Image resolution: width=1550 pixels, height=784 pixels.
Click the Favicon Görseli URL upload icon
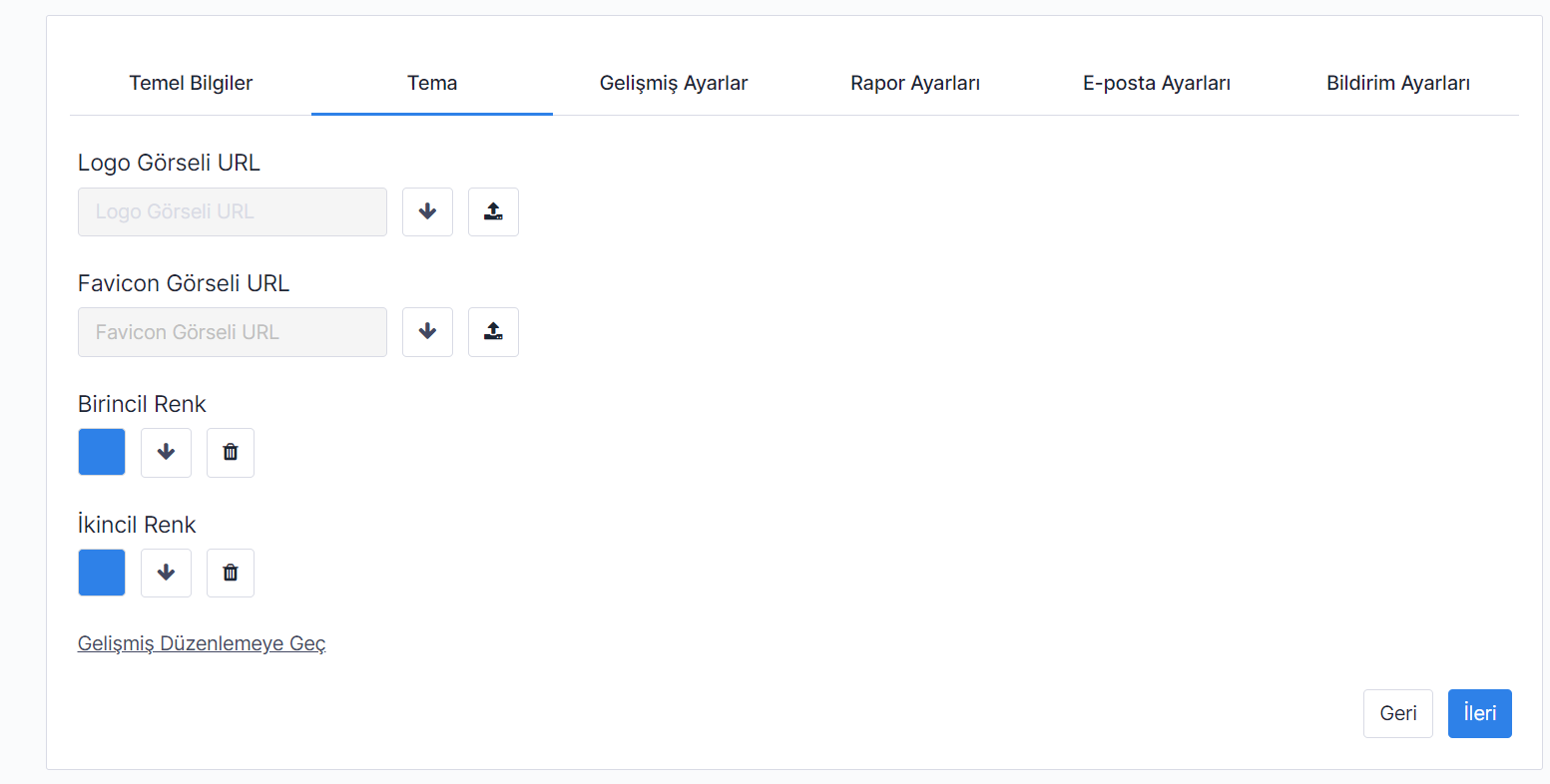pyautogui.click(x=493, y=332)
